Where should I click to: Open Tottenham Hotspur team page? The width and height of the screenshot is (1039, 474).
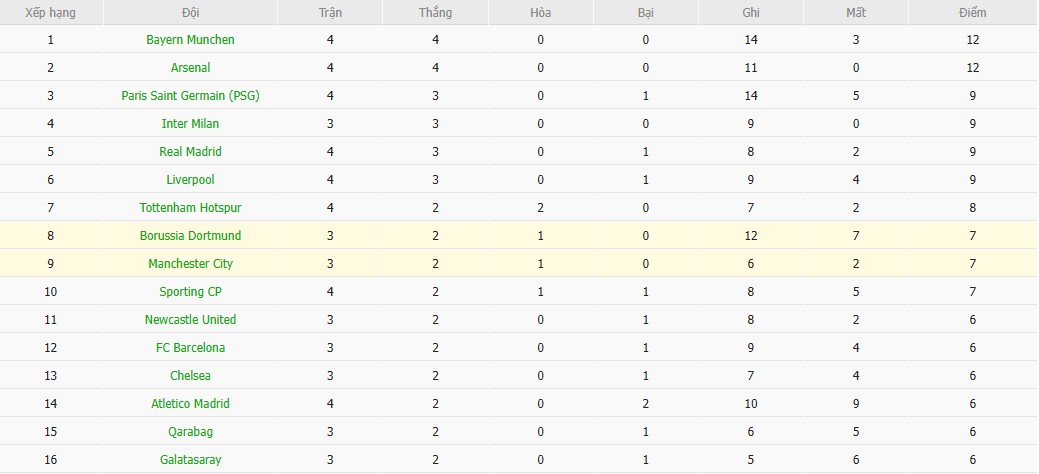(190, 208)
